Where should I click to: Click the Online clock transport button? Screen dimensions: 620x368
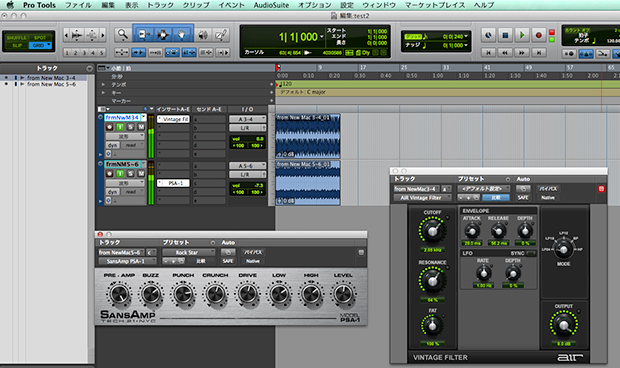click(488, 35)
